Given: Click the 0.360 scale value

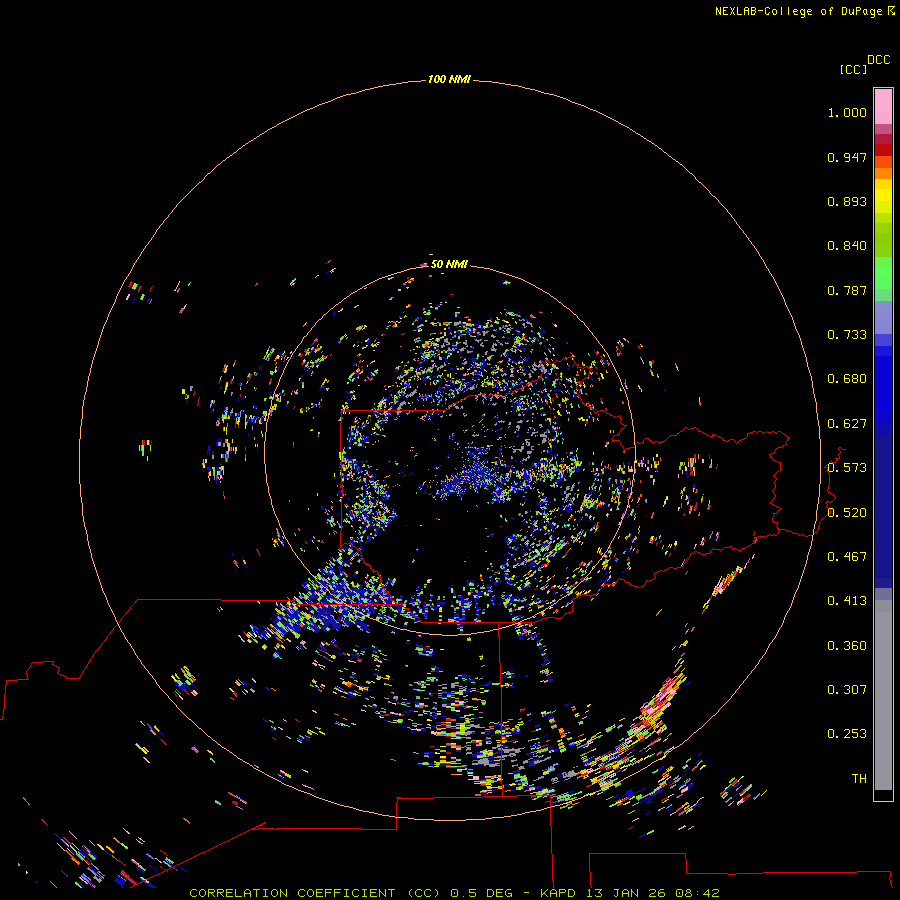Looking at the screenshot, I should [x=847, y=646].
